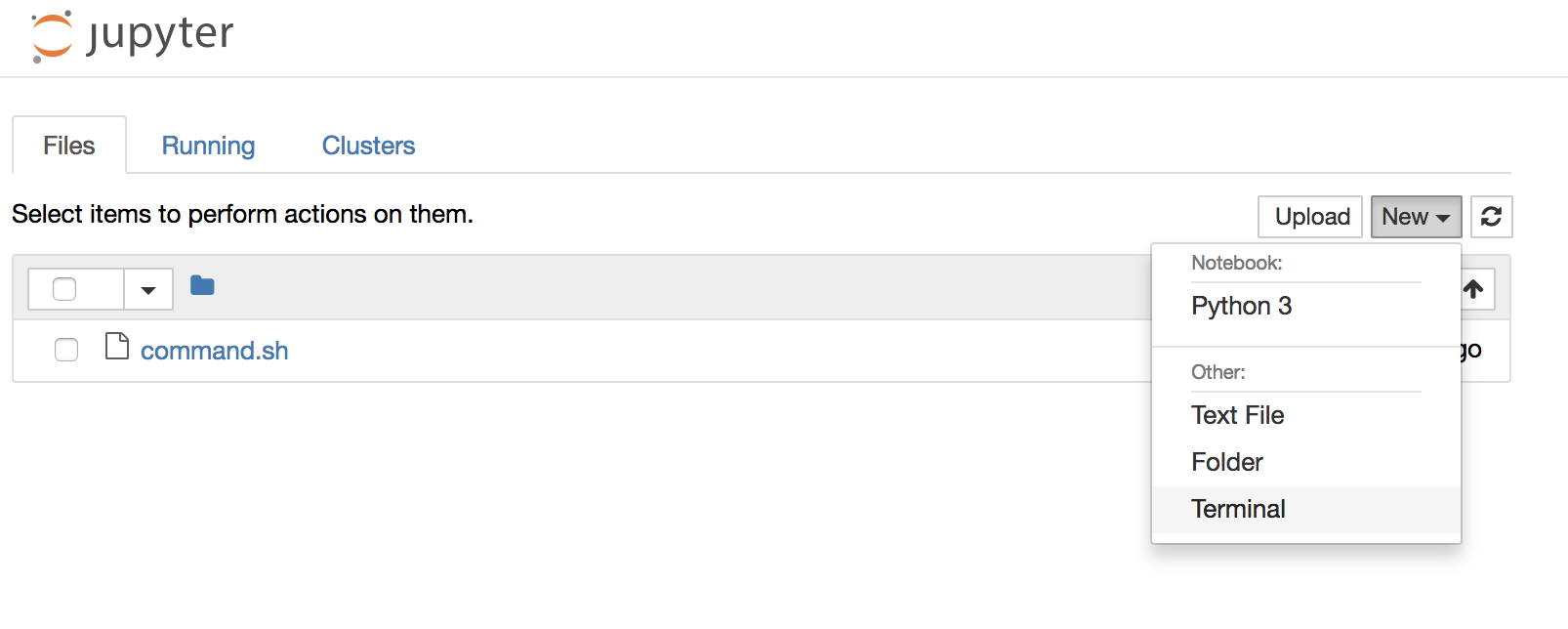The image size is (1568, 629).
Task: Choose Text File from New menu
Action: (x=1237, y=416)
